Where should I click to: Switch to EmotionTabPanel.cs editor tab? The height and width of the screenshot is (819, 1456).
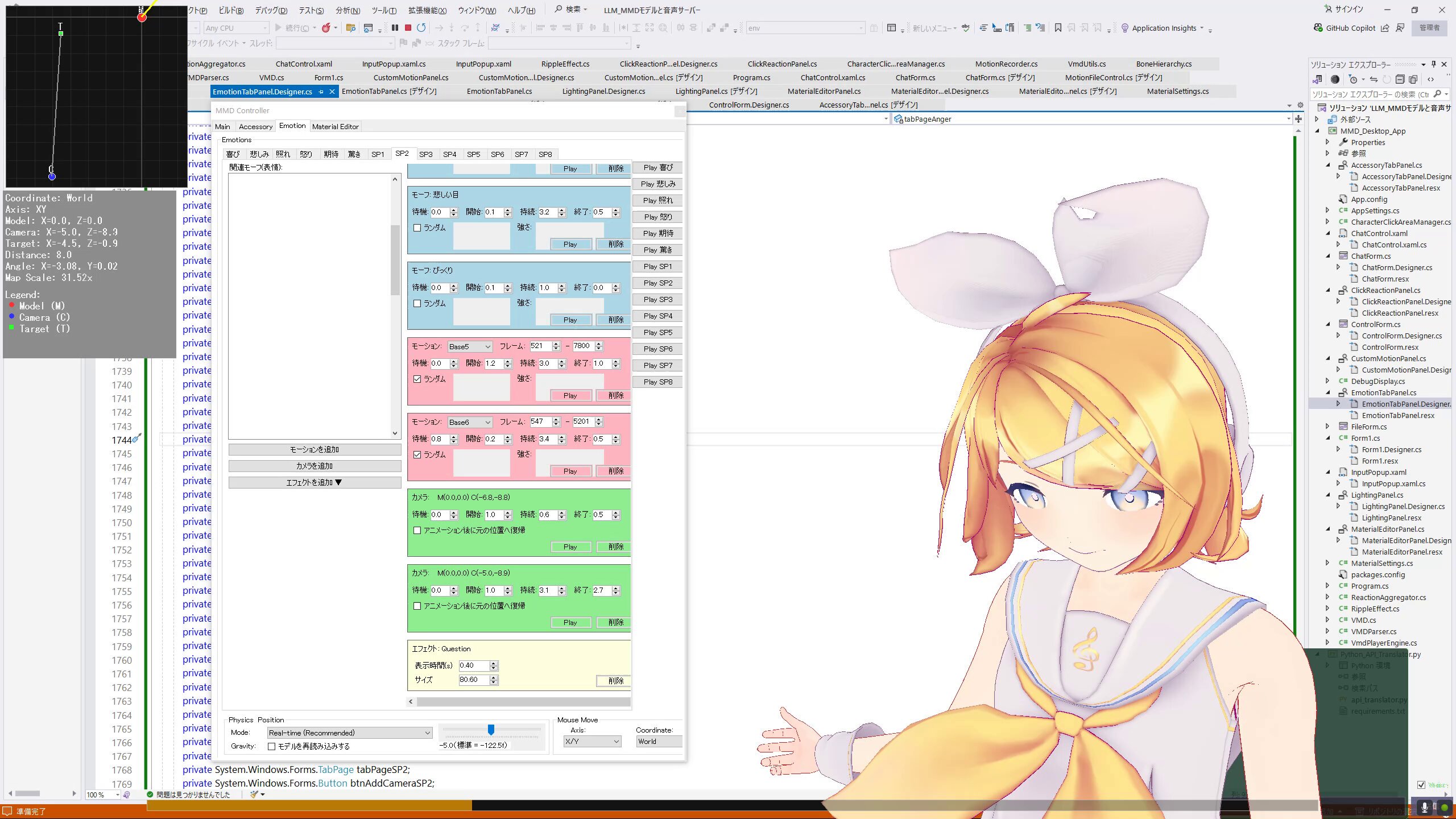[x=499, y=91]
